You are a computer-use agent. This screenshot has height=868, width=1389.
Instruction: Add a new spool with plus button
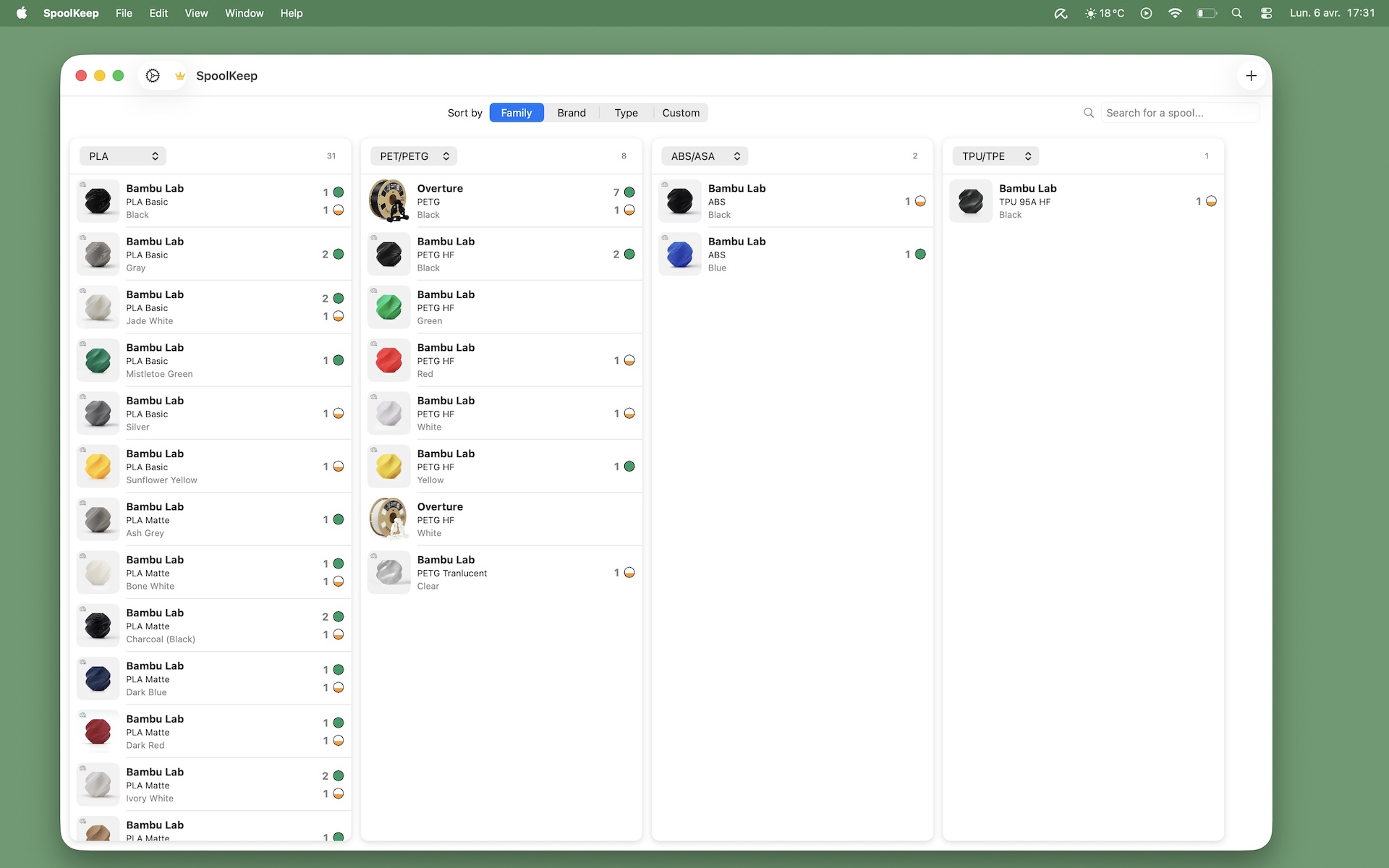(x=1251, y=76)
